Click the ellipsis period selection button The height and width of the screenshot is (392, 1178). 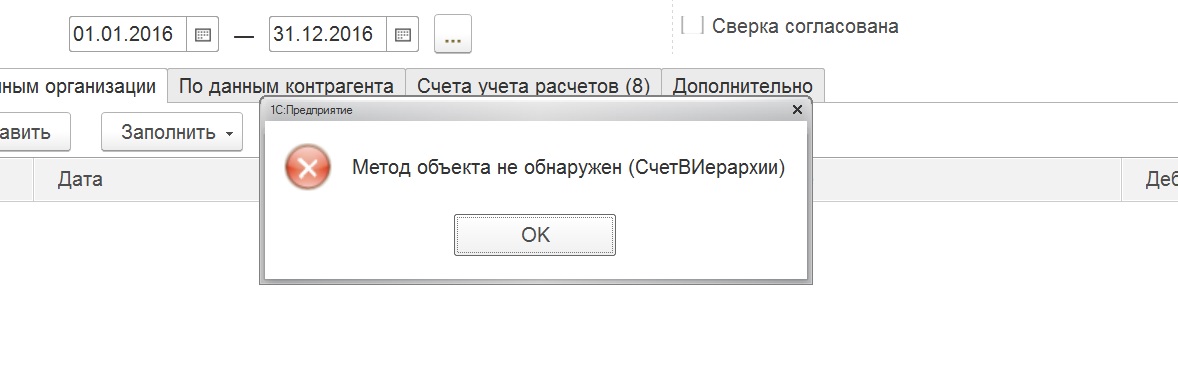point(452,35)
